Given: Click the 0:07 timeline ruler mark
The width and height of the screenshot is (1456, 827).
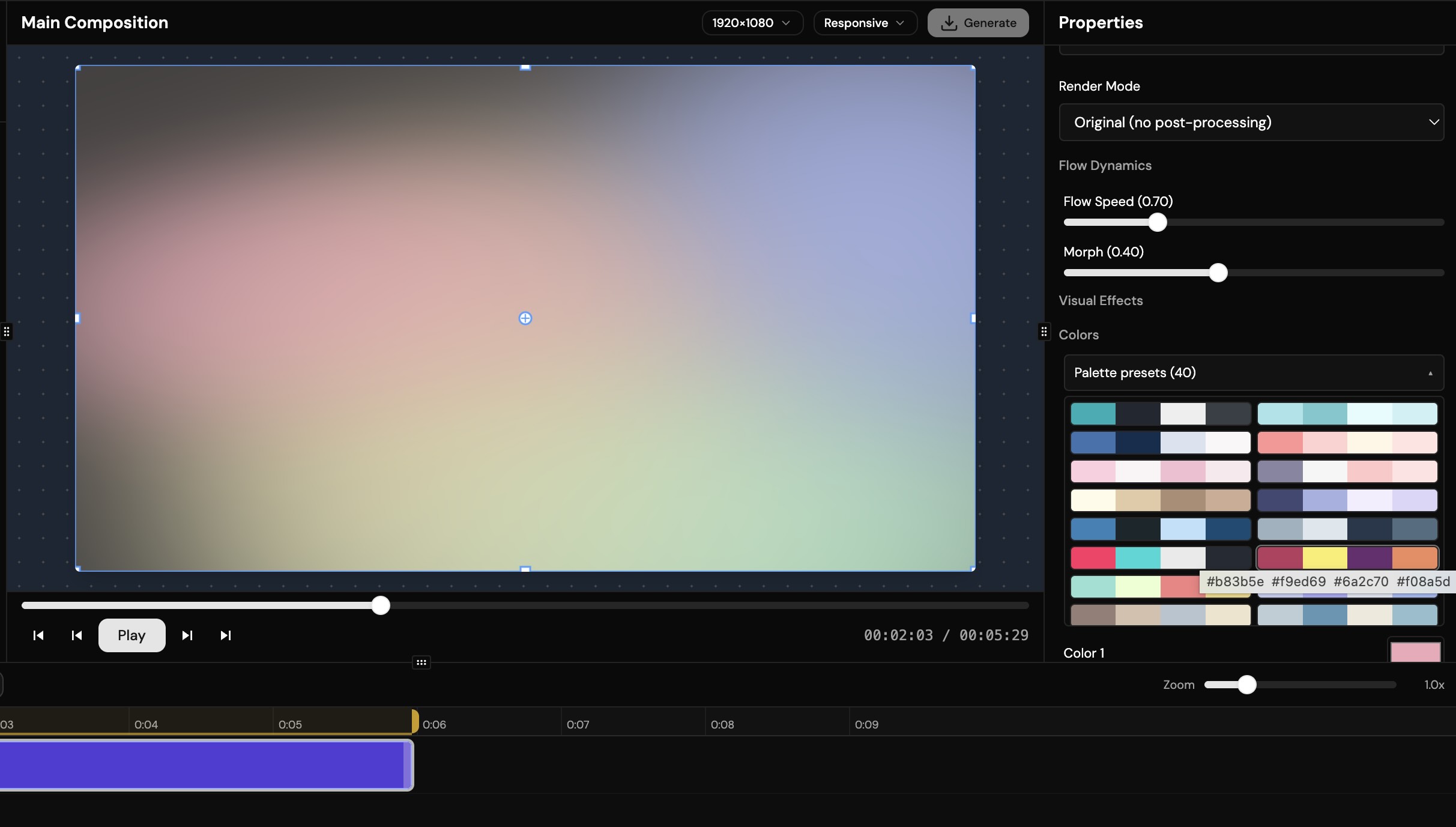Looking at the screenshot, I should pos(578,724).
